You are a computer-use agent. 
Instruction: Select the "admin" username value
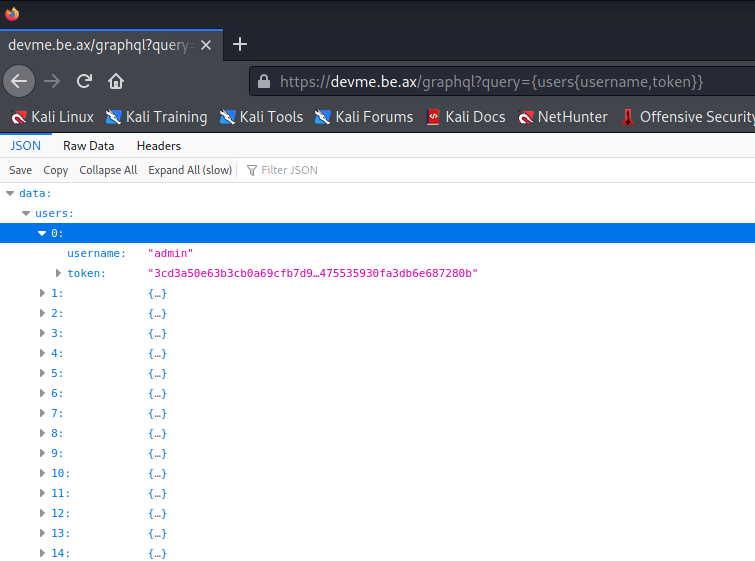[x=170, y=253]
